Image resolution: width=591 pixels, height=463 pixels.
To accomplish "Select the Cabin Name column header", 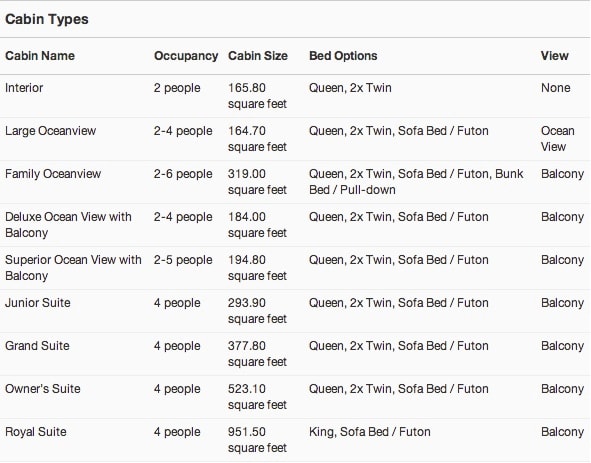I will [x=40, y=56].
